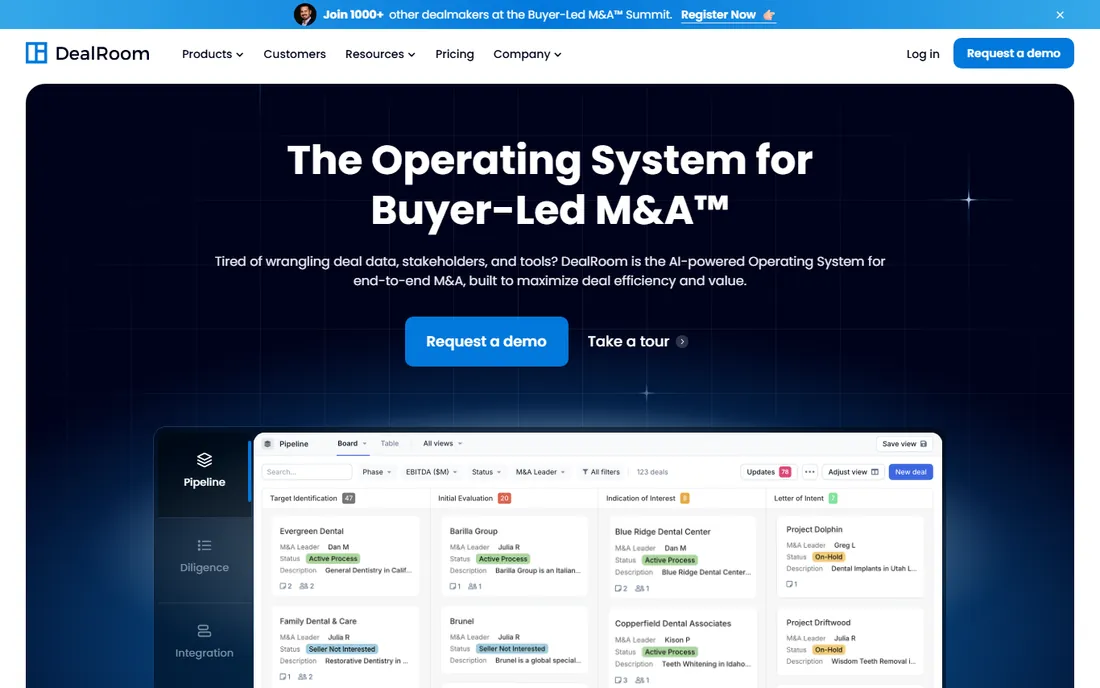Image resolution: width=1100 pixels, height=688 pixels.
Task: Click the arrow icon beside Take a tour
Action: pos(682,342)
